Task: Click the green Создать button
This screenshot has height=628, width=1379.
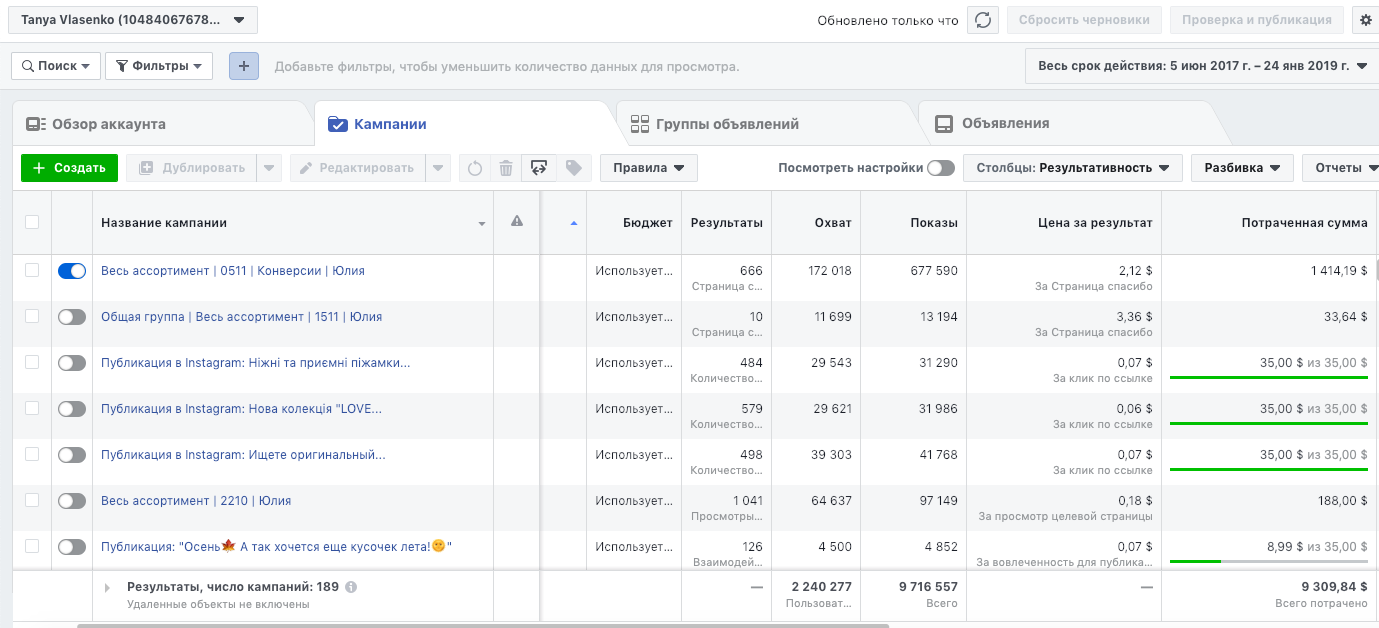Action: pos(69,168)
